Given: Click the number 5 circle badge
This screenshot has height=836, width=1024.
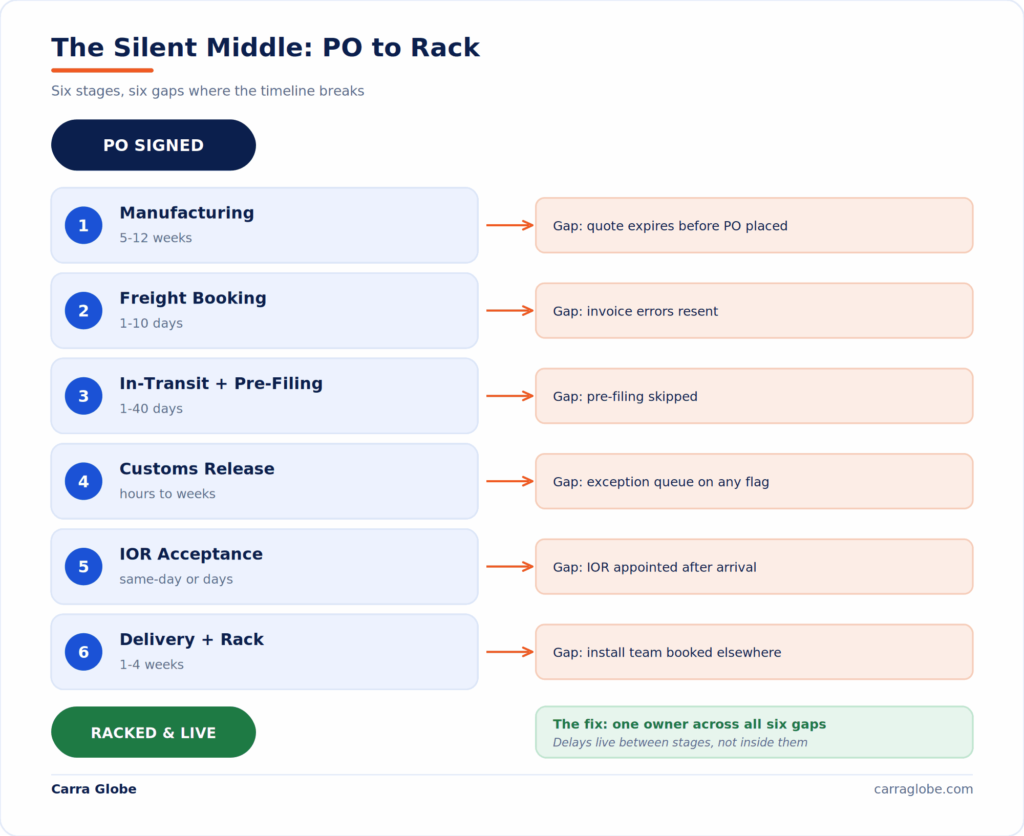Looking at the screenshot, I should (84, 566).
